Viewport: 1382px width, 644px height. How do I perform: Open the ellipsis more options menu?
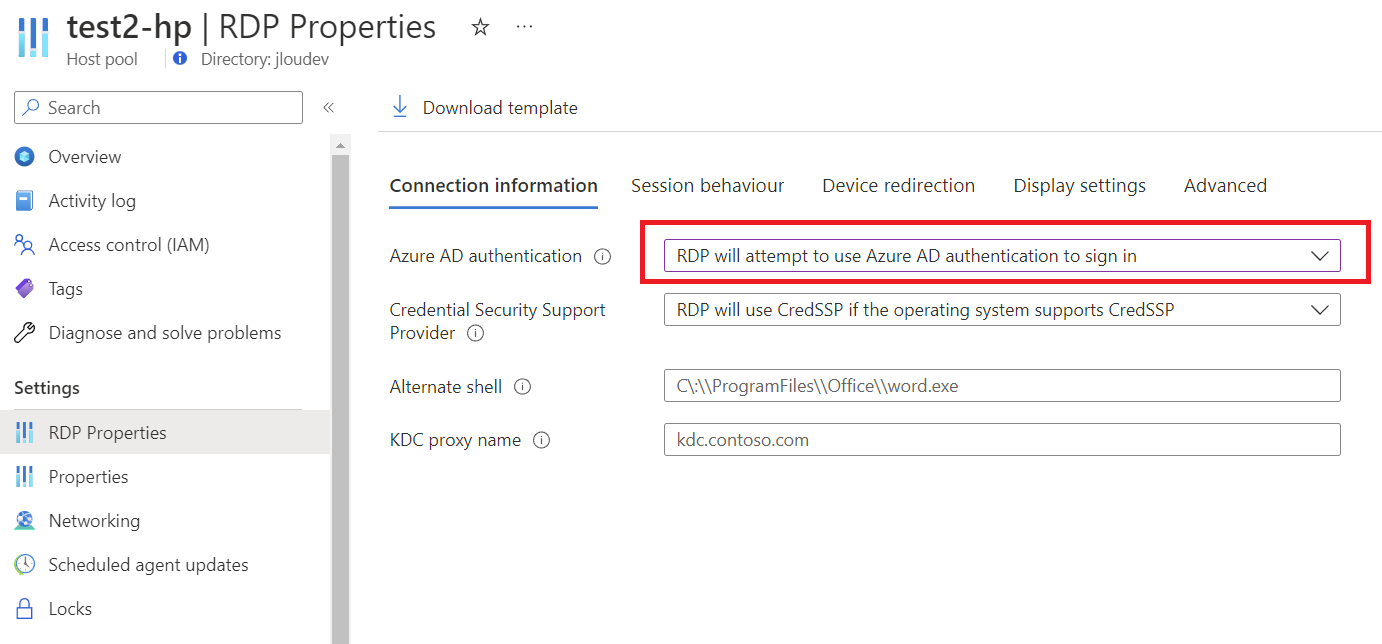pyautogui.click(x=524, y=27)
